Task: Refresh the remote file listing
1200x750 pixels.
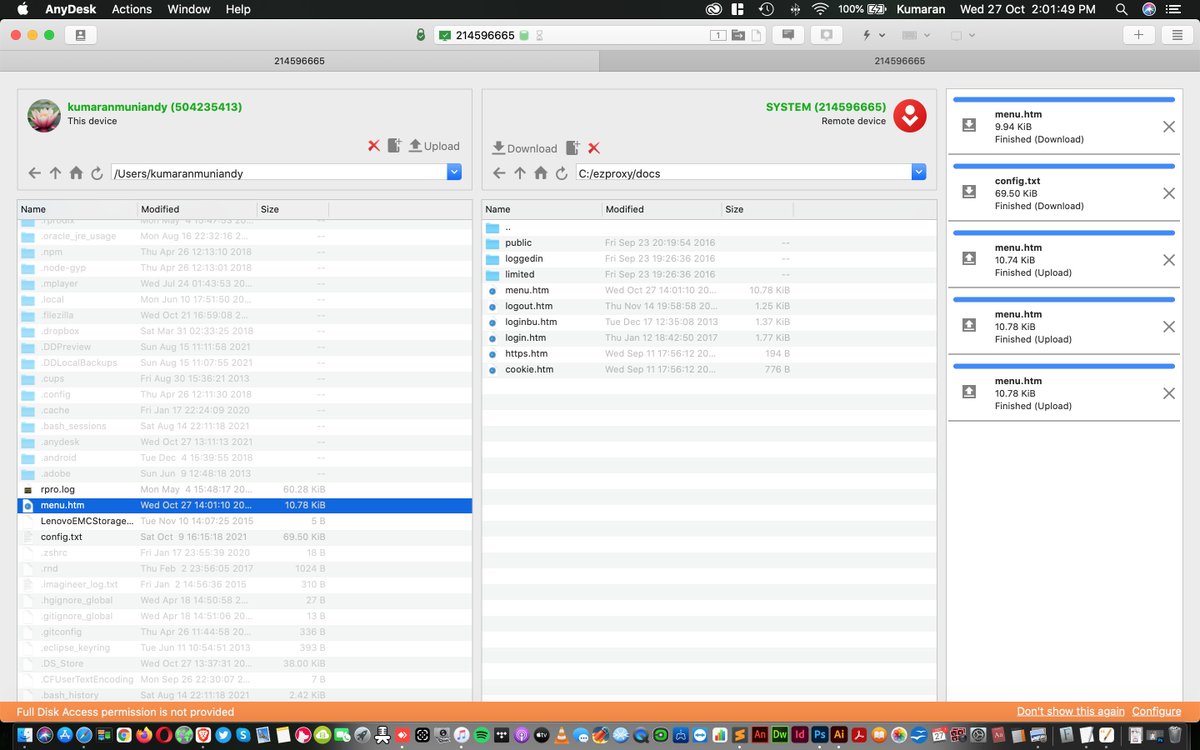Action: point(562,173)
